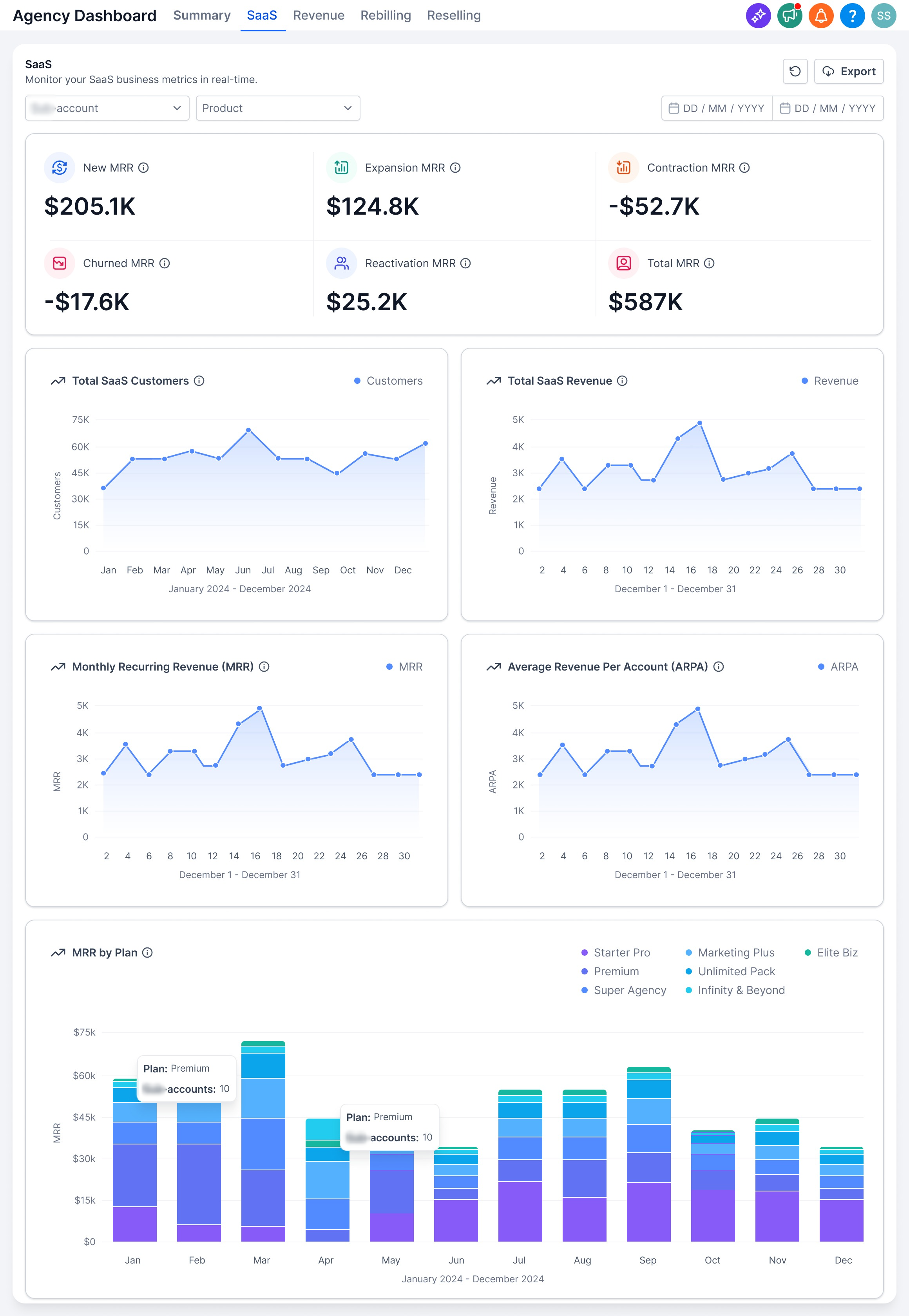Click the Churned MRR info icon
The width and height of the screenshot is (909, 1316).
point(165,264)
